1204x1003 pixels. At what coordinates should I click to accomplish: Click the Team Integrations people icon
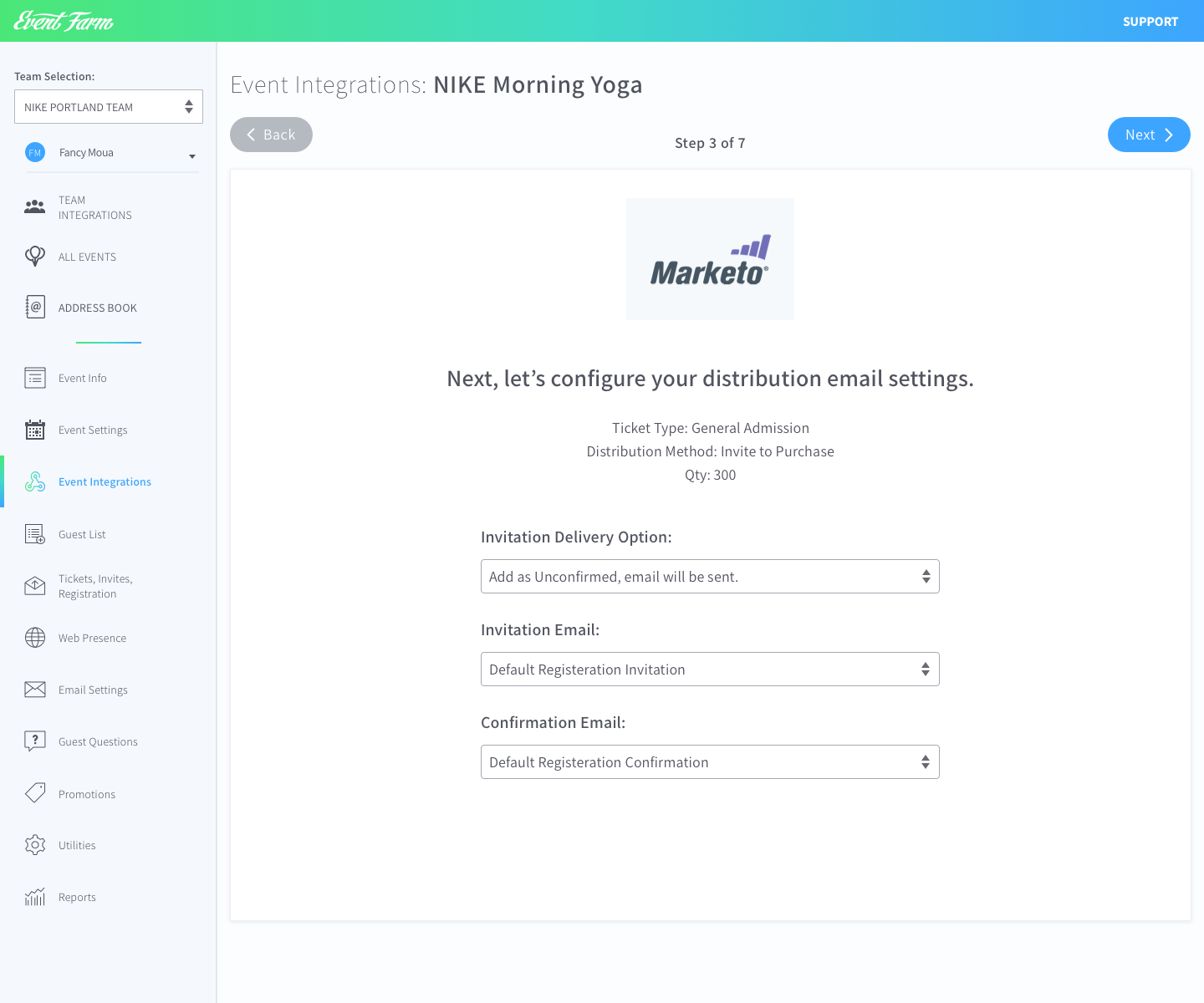(35, 207)
